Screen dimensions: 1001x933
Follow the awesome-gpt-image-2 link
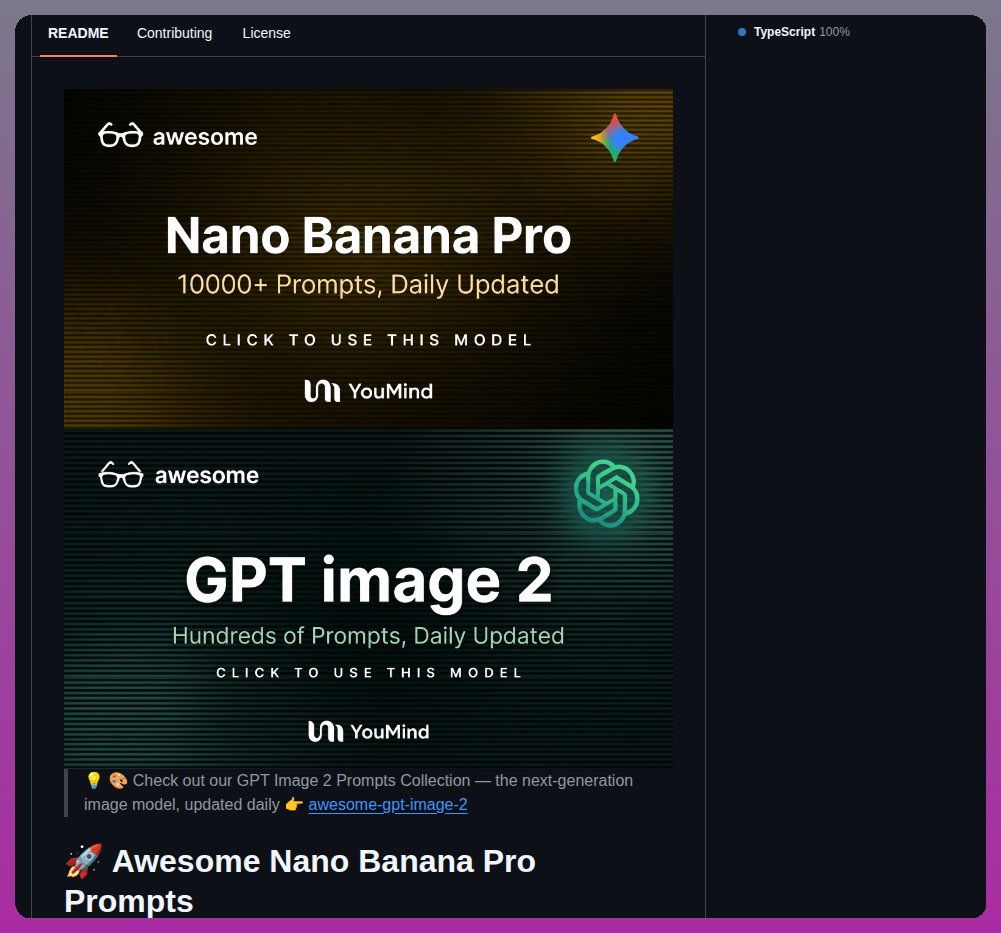(388, 805)
